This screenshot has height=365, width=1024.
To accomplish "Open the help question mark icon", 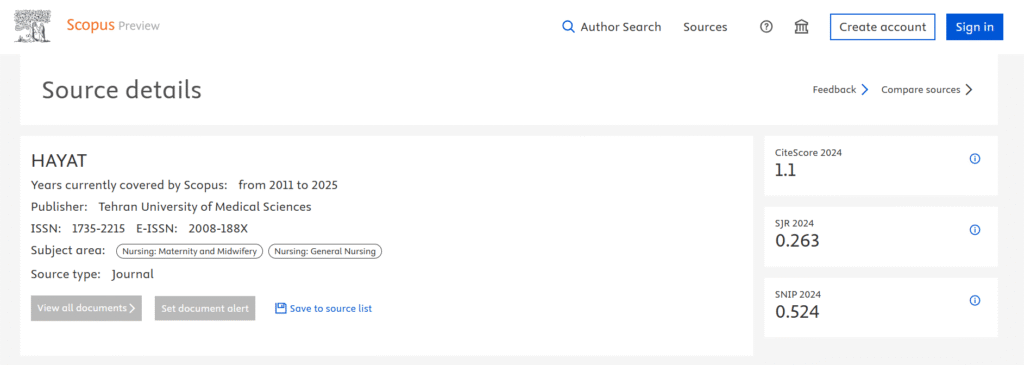I will (766, 27).
